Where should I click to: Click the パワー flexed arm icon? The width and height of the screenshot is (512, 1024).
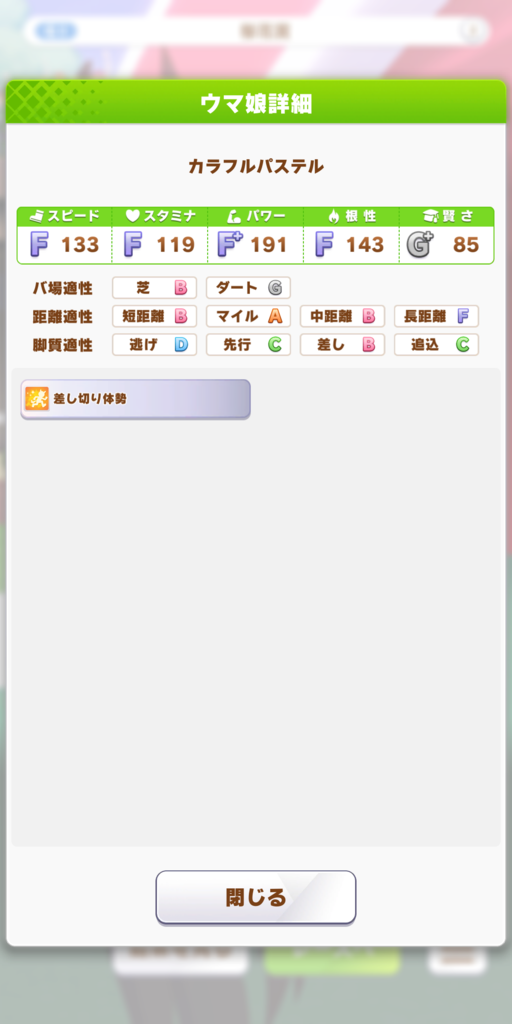point(233,216)
